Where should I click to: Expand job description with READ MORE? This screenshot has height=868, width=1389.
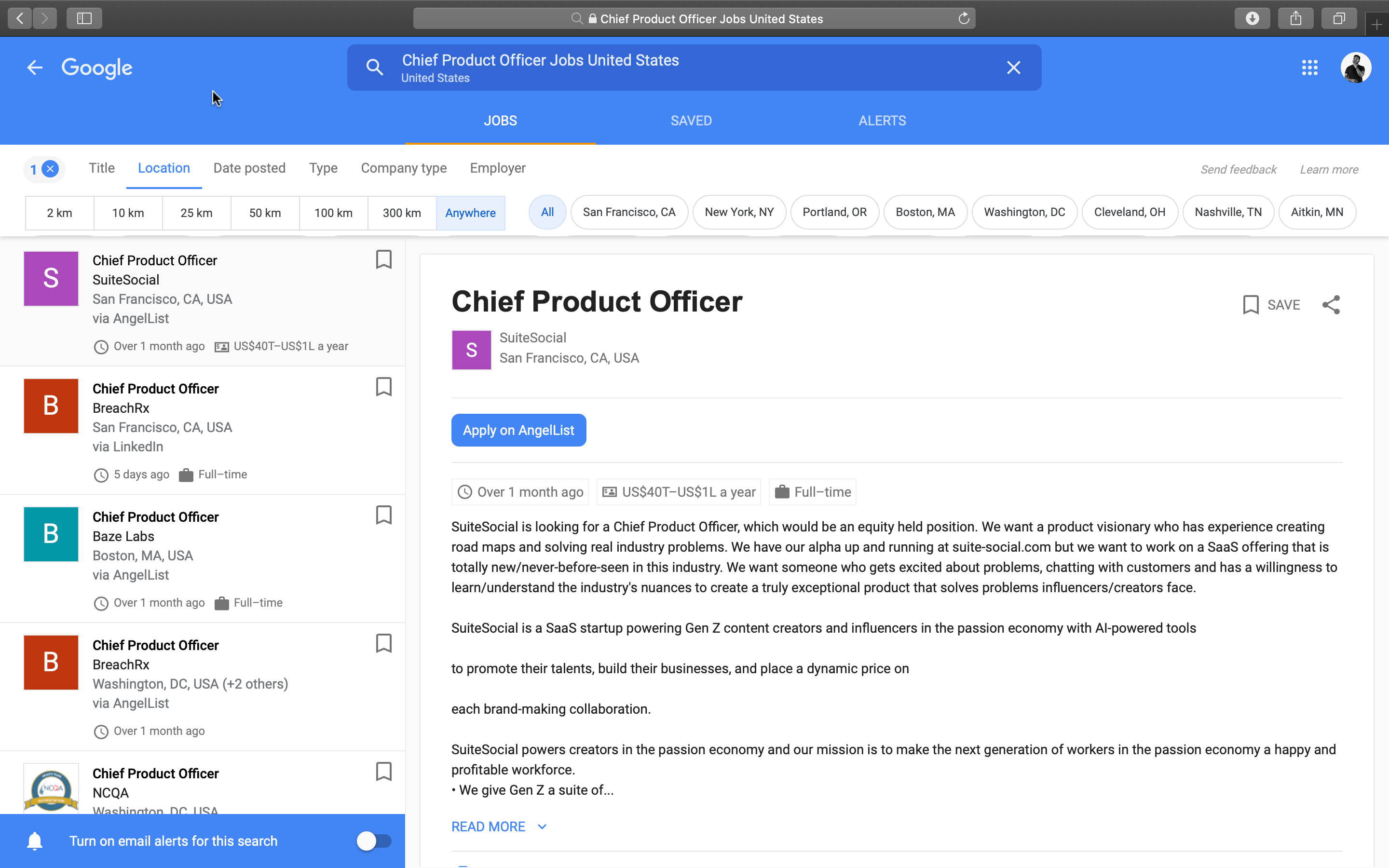tap(499, 827)
